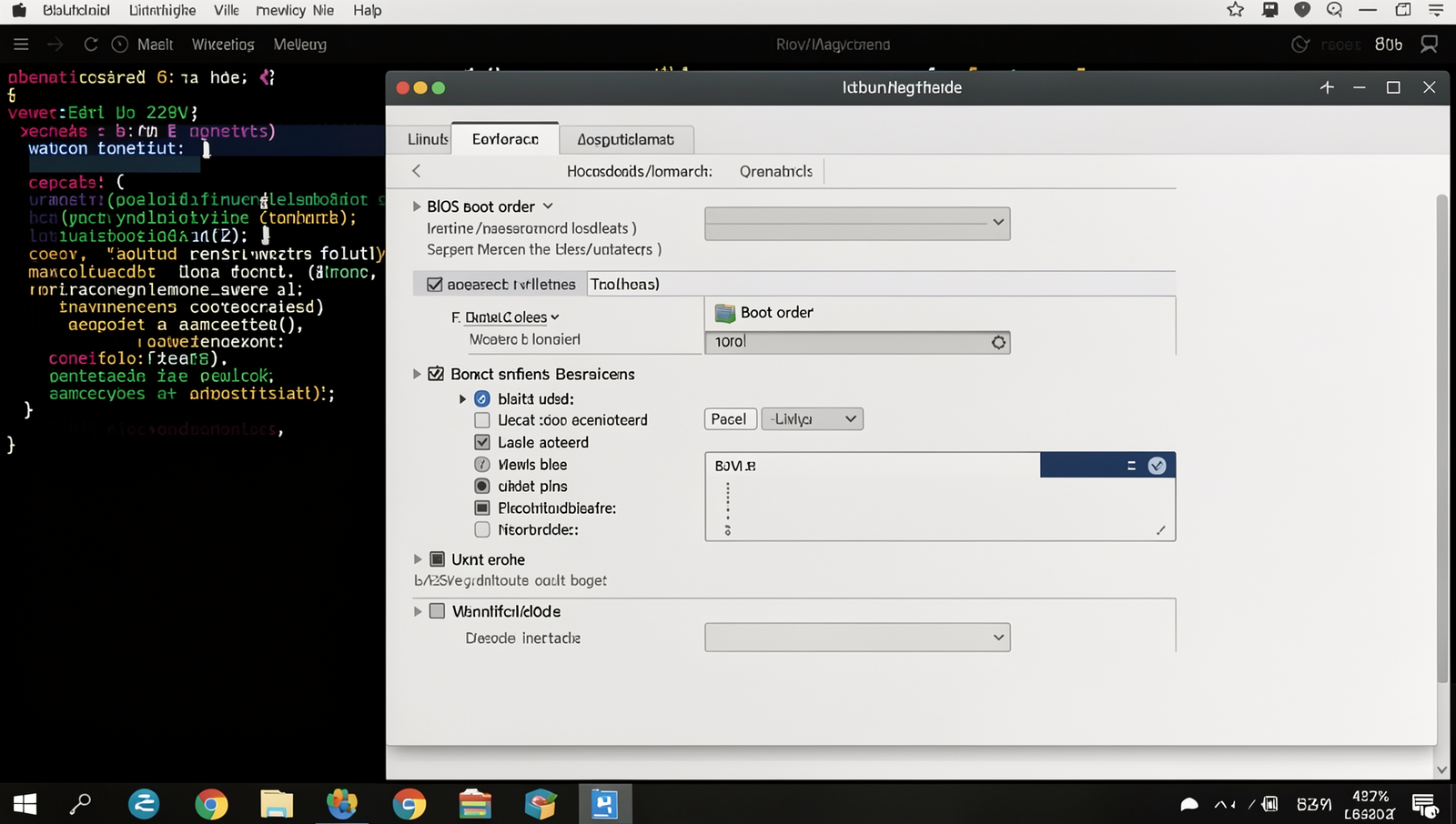
Task: Open the first Chrome icon on taskbar
Action: [x=211, y=804]
